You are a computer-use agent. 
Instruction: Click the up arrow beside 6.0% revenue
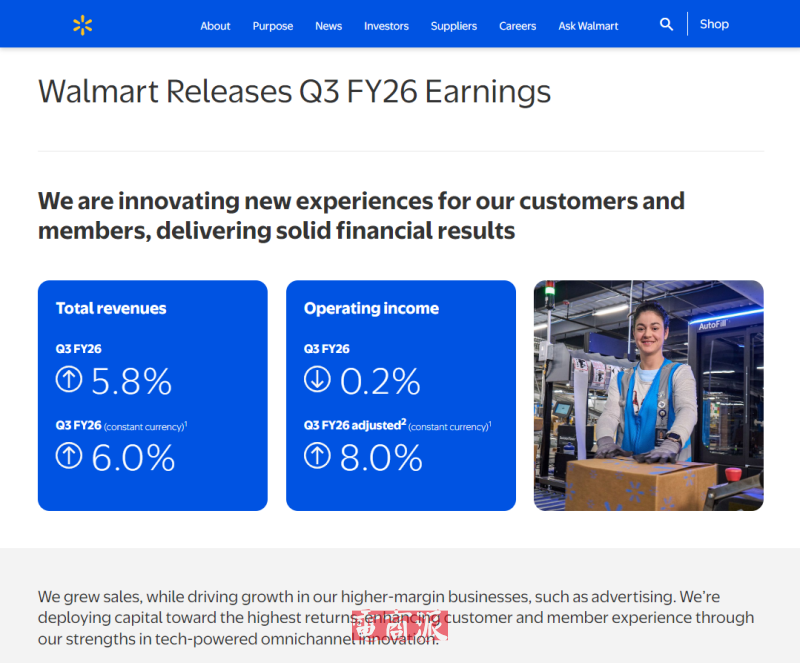[x=69, y=457]
